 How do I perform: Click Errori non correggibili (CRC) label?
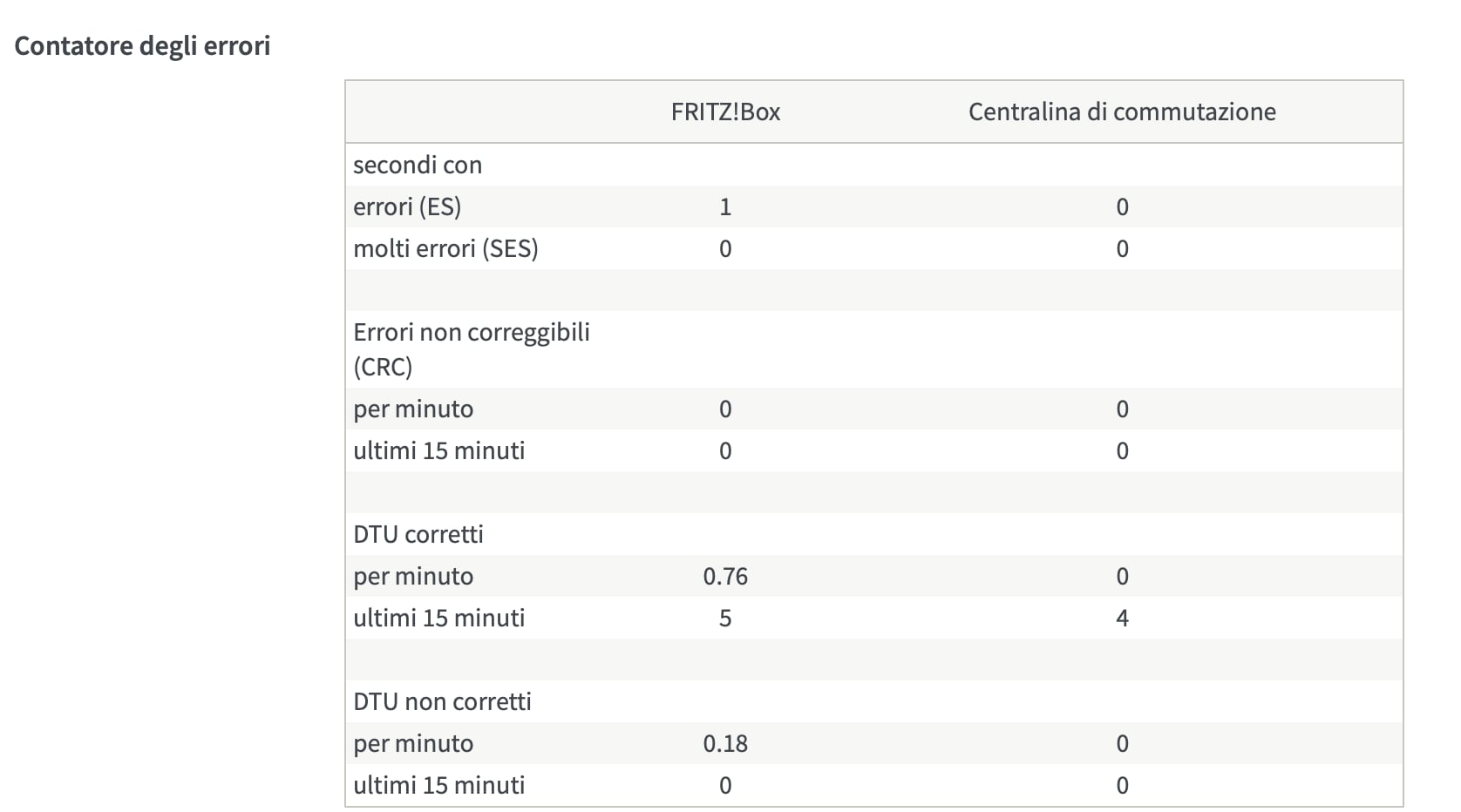click(472, 348)
